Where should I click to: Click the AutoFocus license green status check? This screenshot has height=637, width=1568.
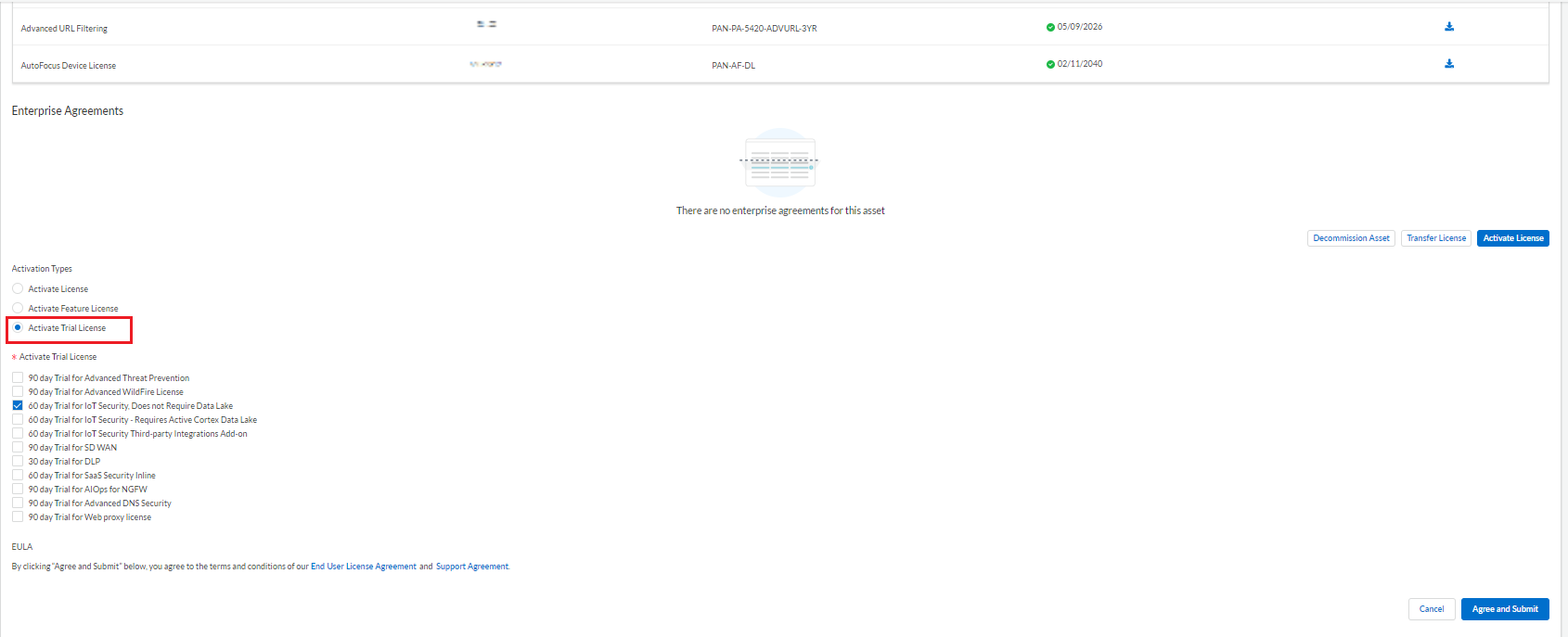(x=1050, y=64)
